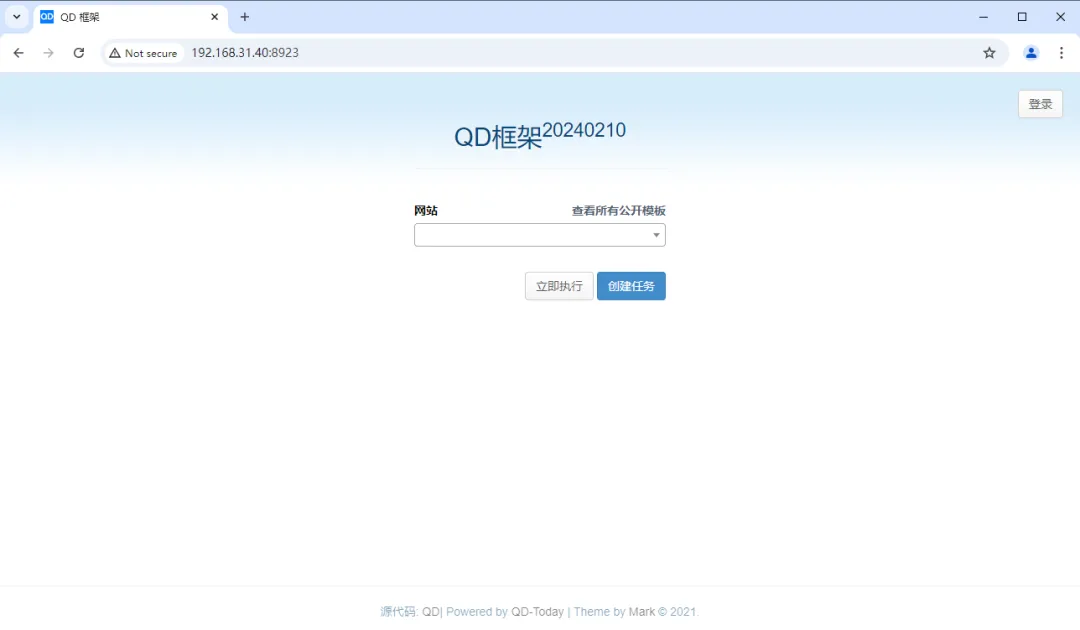Close the QD 框架 tab

tap(214, 17)
